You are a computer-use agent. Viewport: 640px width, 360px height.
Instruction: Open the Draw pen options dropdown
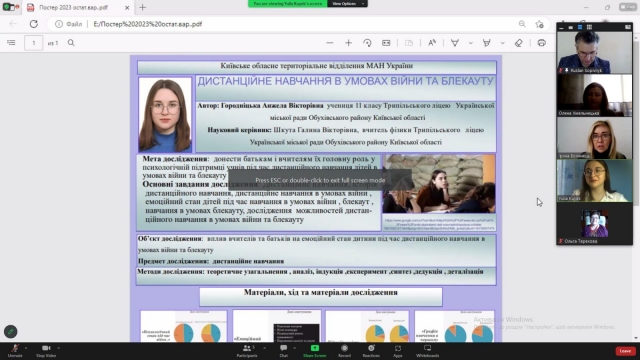point(471,43)
